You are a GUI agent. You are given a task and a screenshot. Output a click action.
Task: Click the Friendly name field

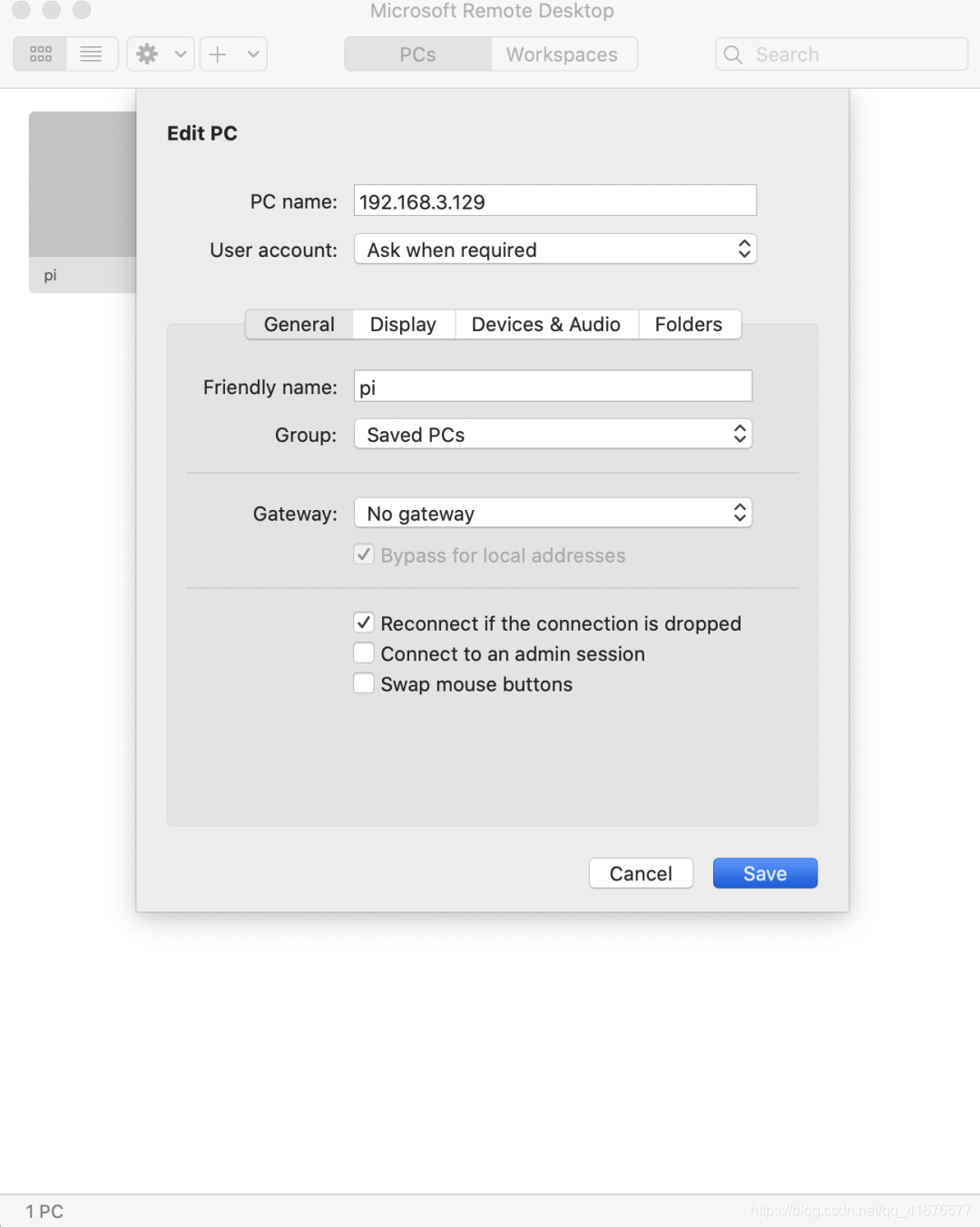click(554, 387)
